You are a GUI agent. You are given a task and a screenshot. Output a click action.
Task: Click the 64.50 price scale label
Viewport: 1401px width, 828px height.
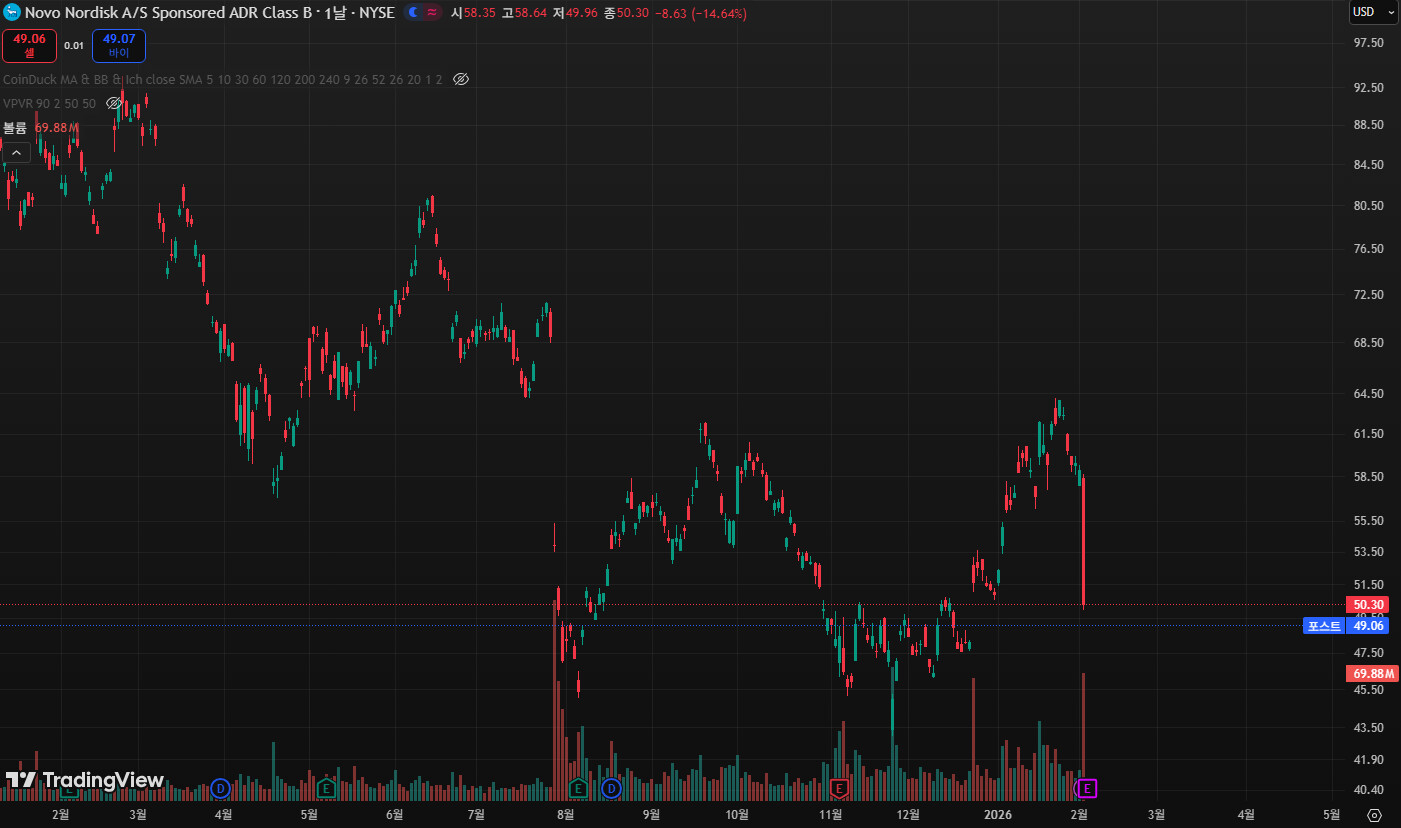[1368, 394]
